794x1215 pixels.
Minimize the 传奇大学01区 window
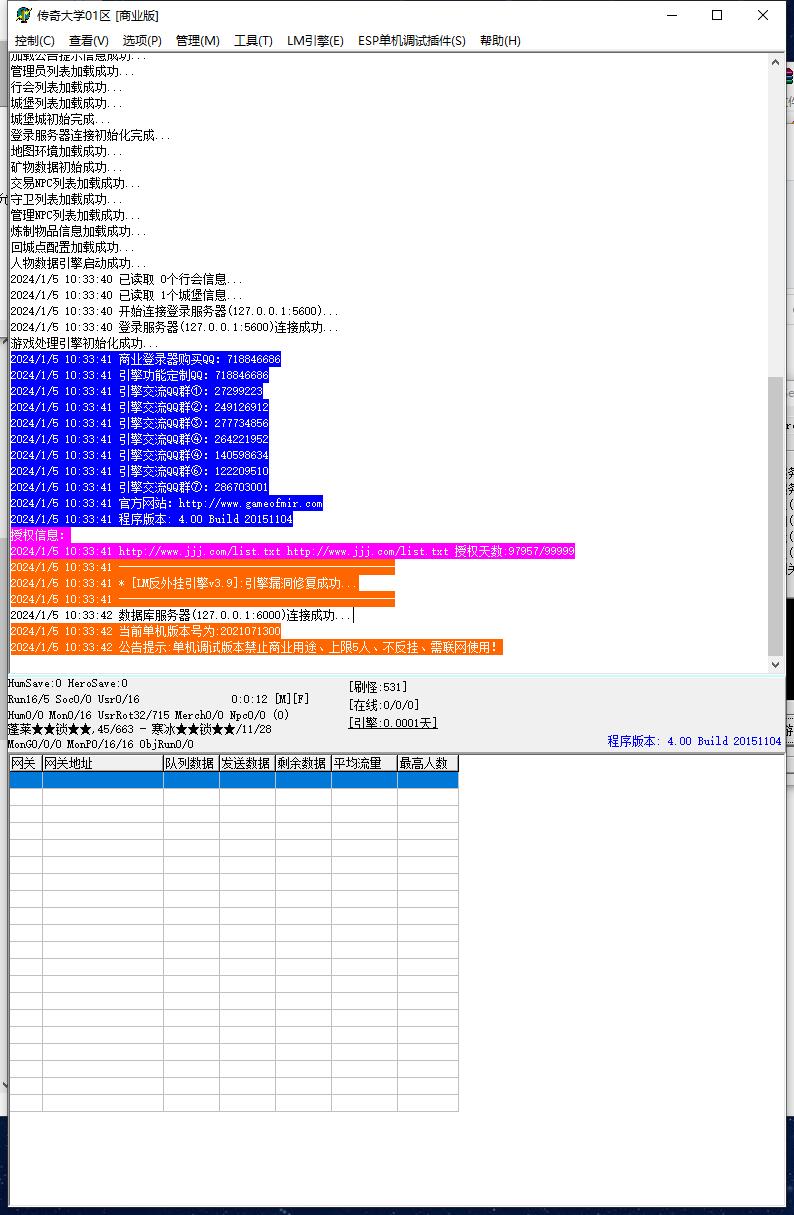(670, 15)
